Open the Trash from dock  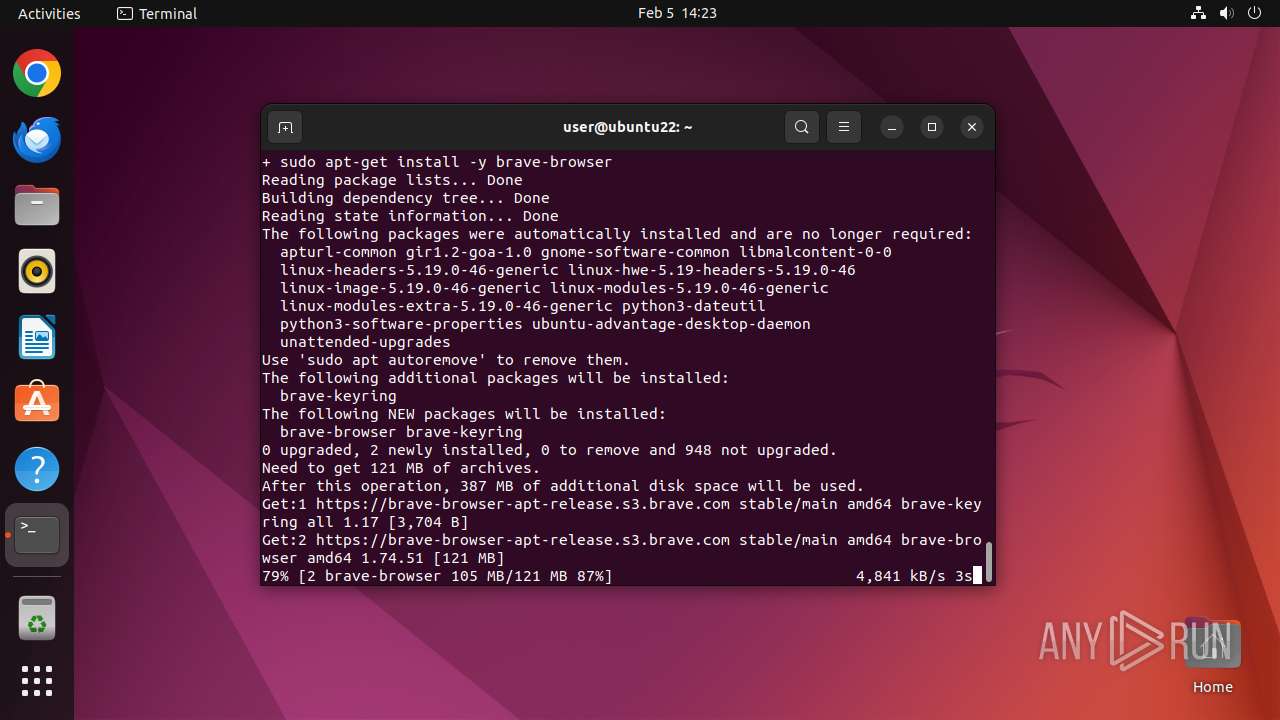[x=37, y=620]
